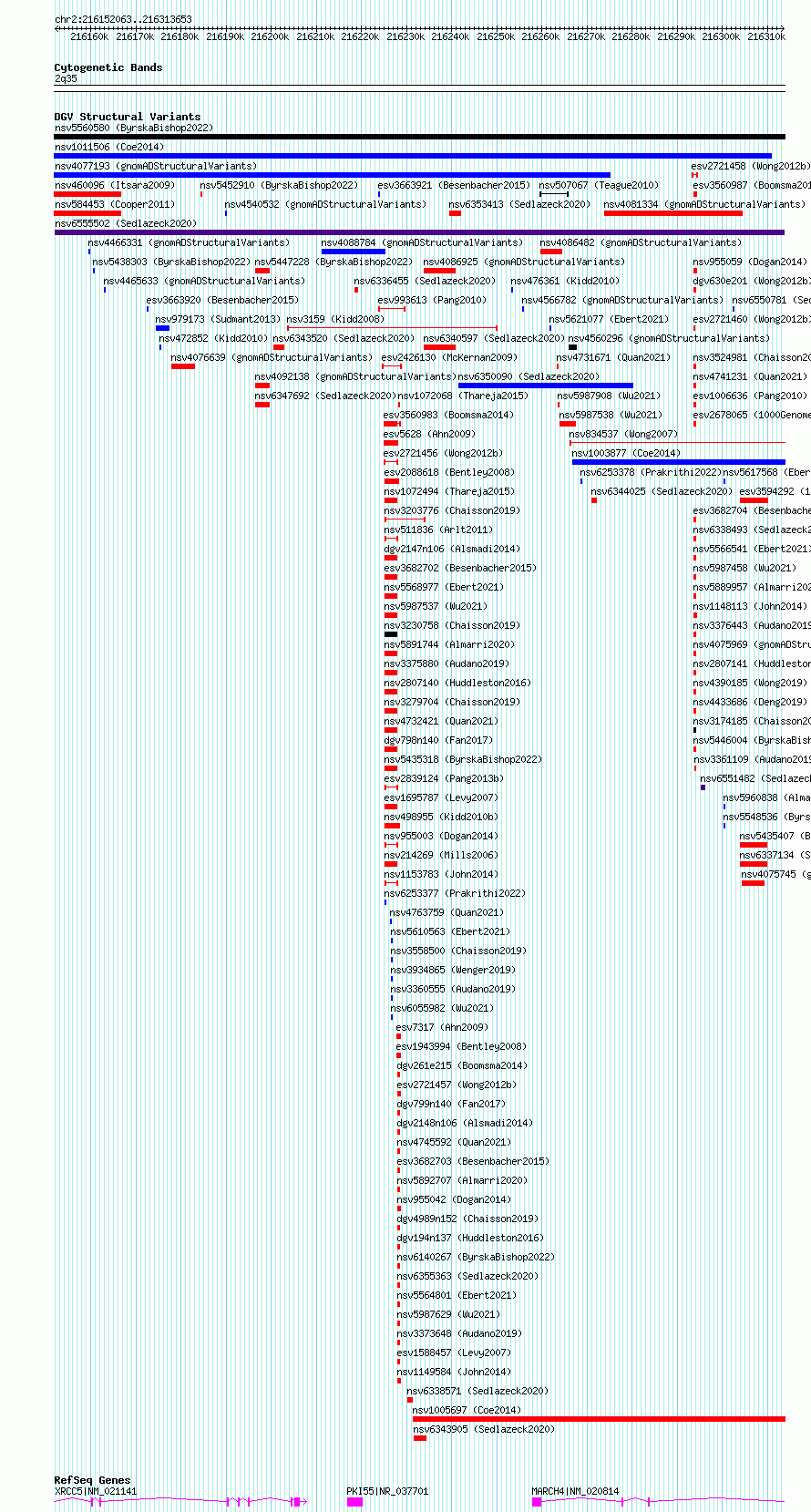Select nsv5447228 (ByrskaBishop2022) label
The image size is (811, 1512).
pos(334,262)
